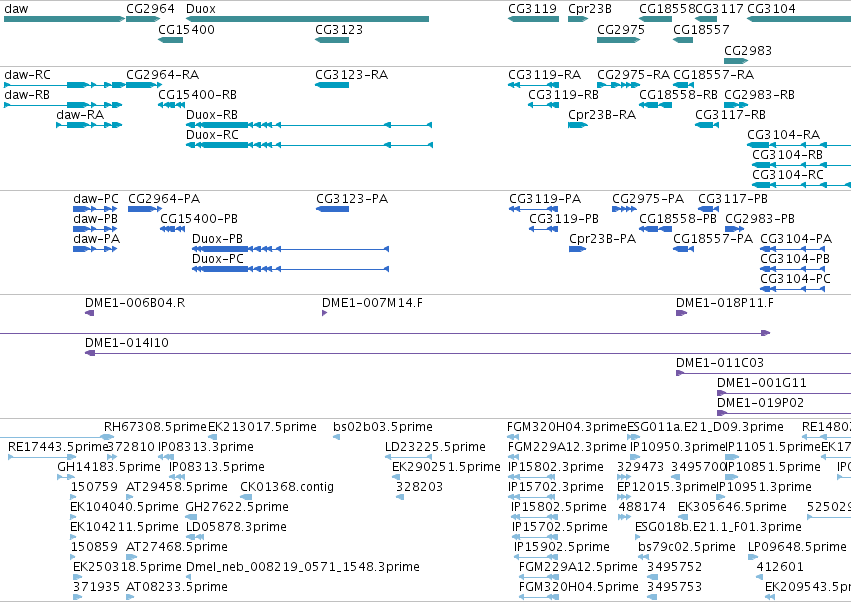
Task: Select the Duox-PB protein label
Action: (x=217, y=239)
